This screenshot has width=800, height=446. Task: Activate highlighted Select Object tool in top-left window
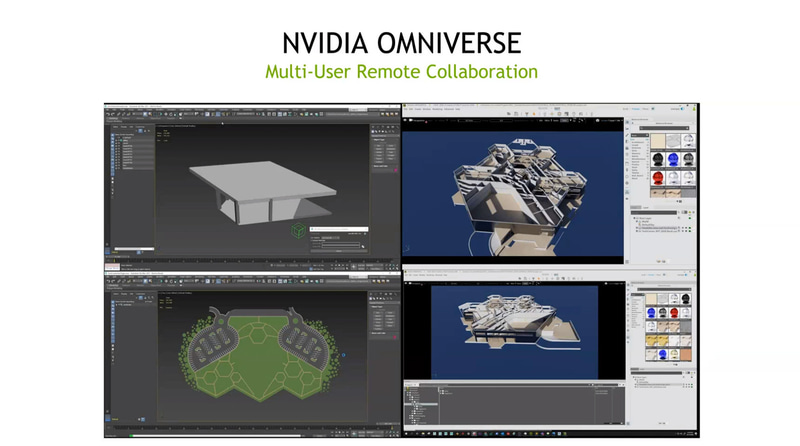145,114
